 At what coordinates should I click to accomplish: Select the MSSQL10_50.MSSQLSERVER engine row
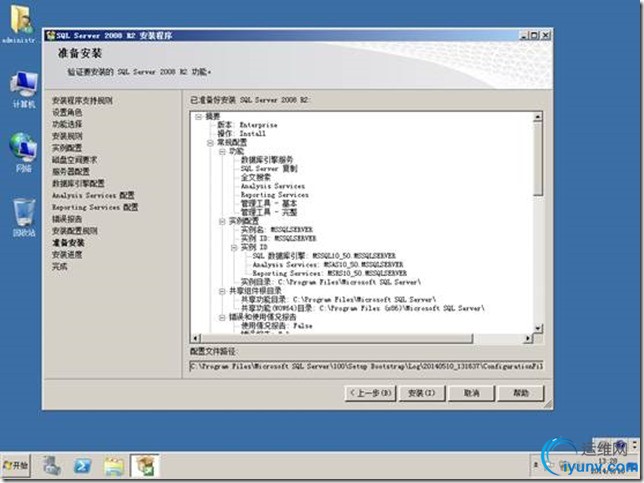coord(324,256)
